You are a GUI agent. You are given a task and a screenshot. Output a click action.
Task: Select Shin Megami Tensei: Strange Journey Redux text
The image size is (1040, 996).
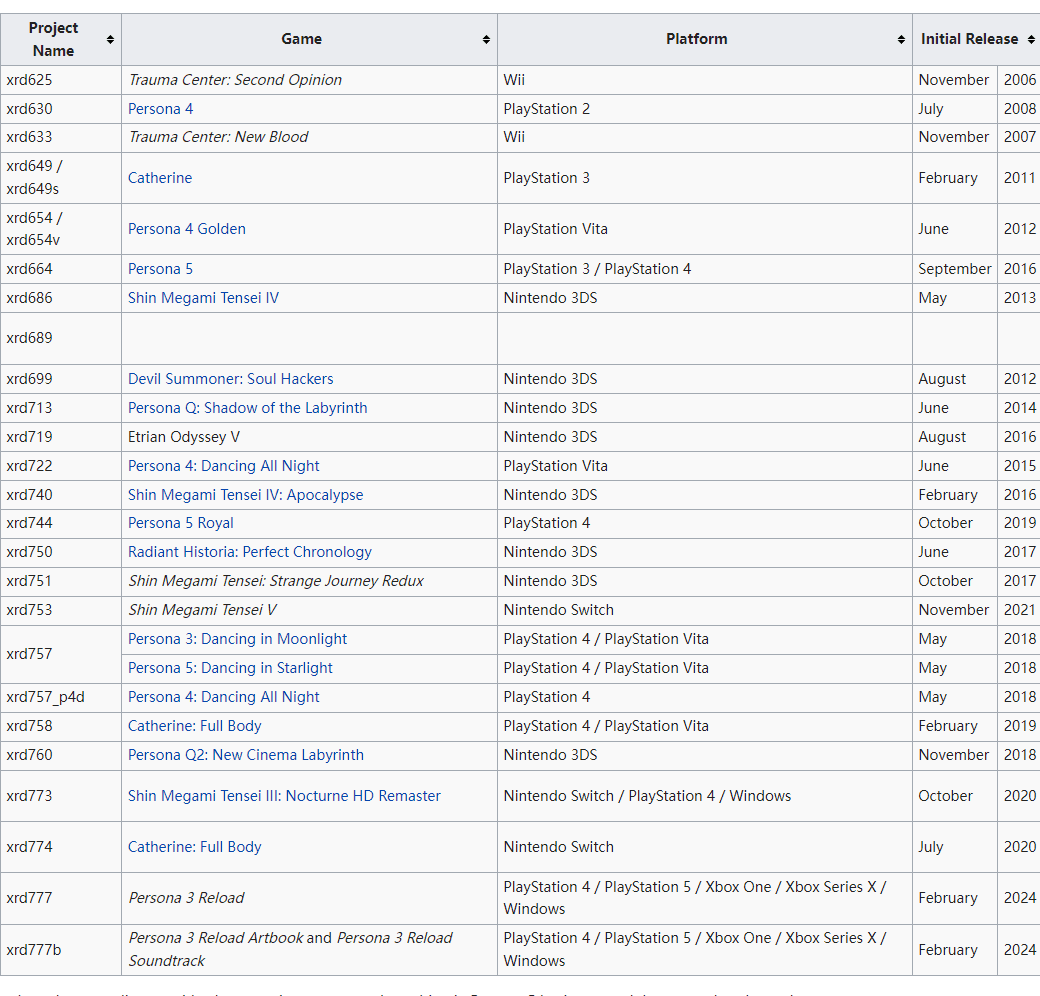276,581
